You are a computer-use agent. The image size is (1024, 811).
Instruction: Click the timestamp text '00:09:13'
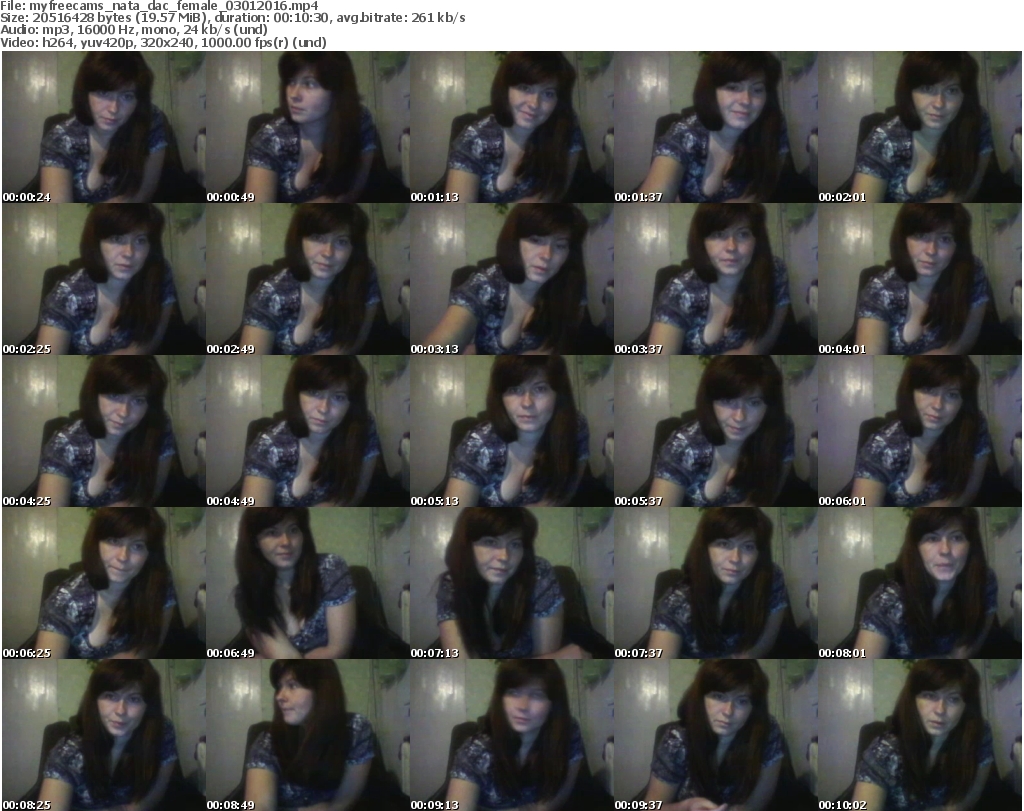[434, 805]
